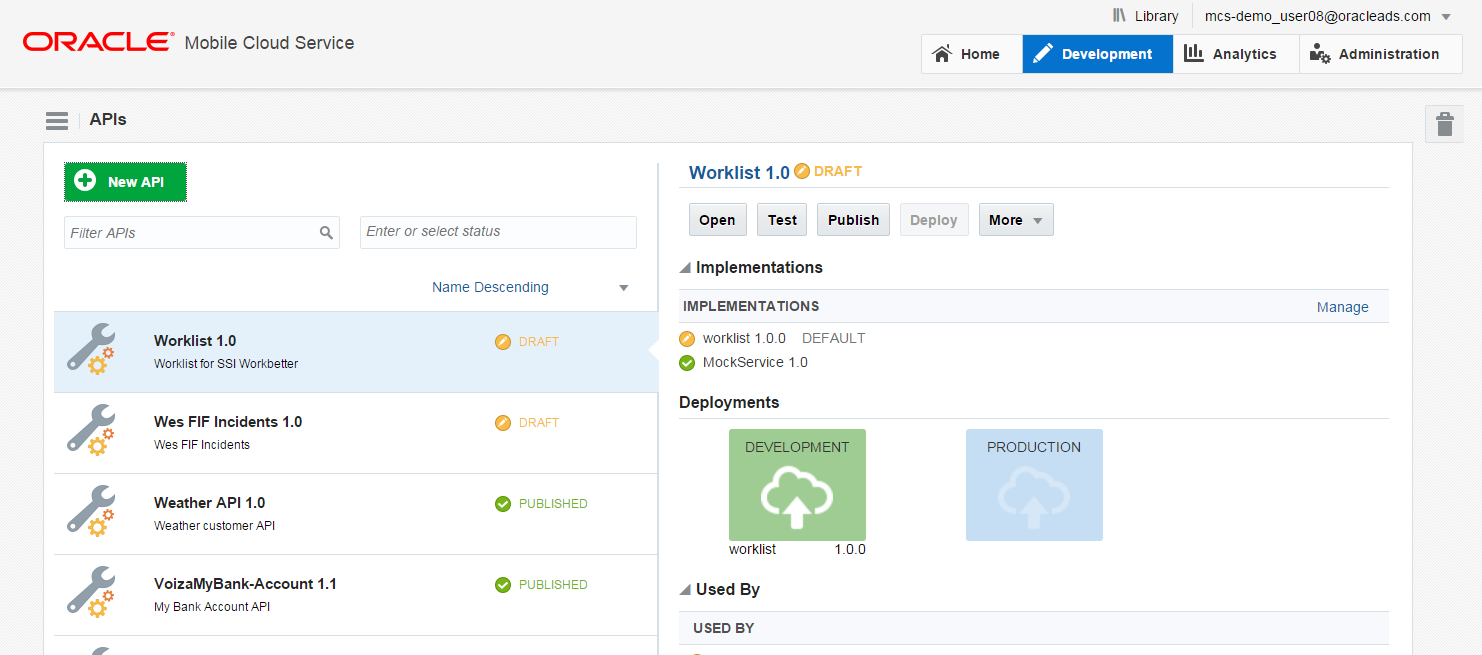
Task: Click the Oracle logo
Action: (x=98, y=42)
